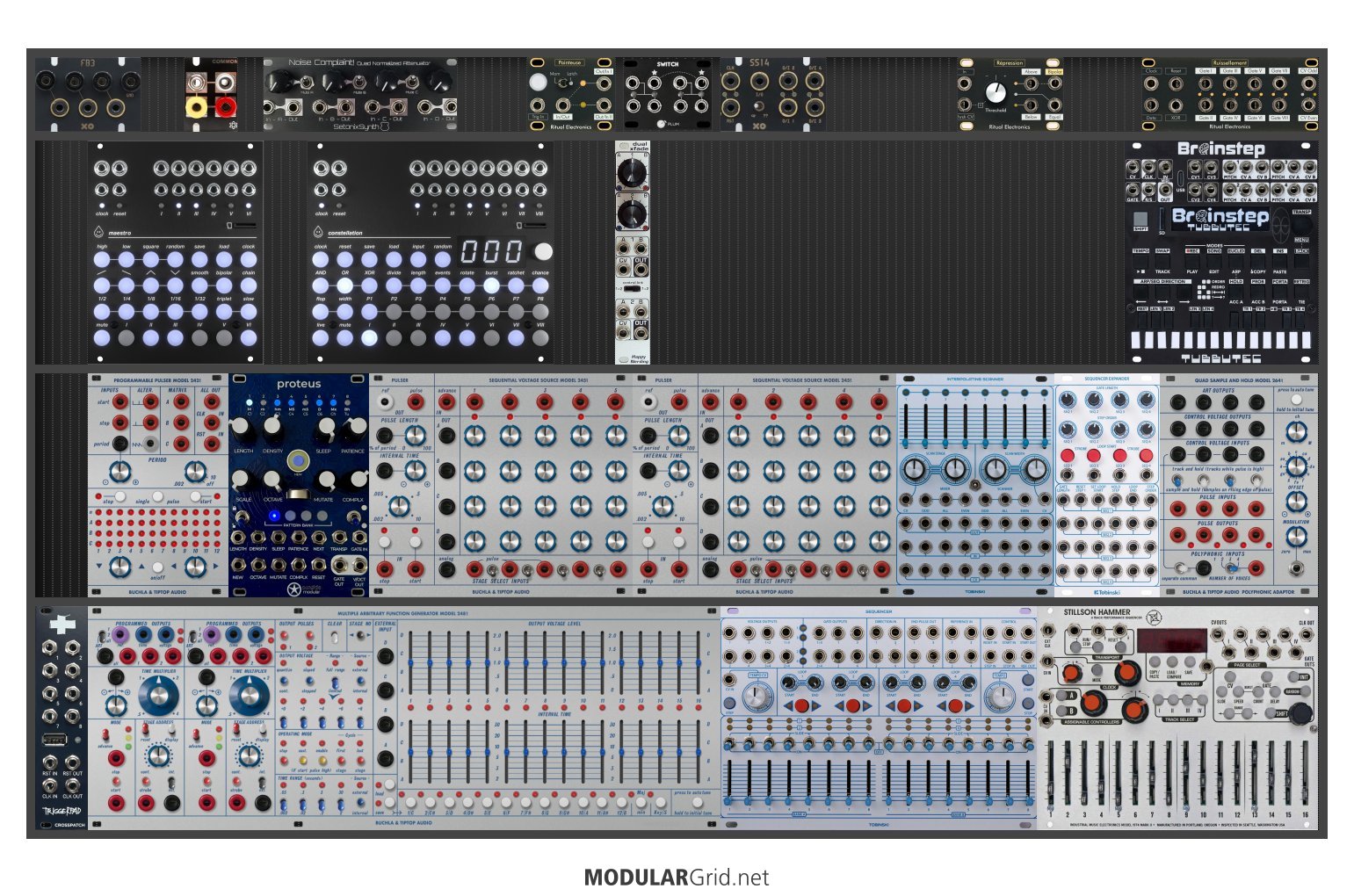Click the LENGTH knob on proteus
Viewport: 1354px width, 896px height.
point(240,427)
